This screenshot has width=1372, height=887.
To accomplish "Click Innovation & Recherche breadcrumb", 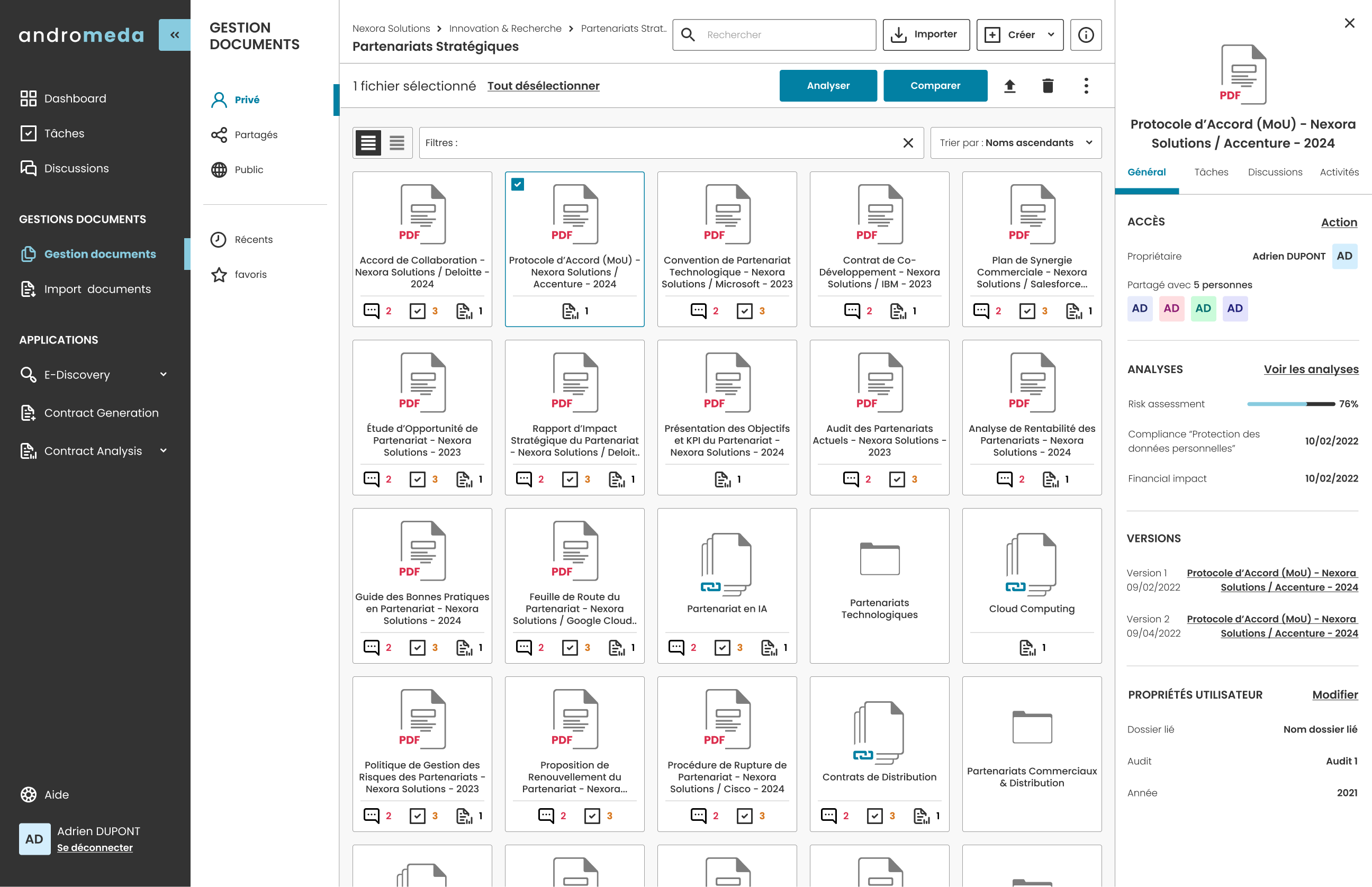I will 505,28.
